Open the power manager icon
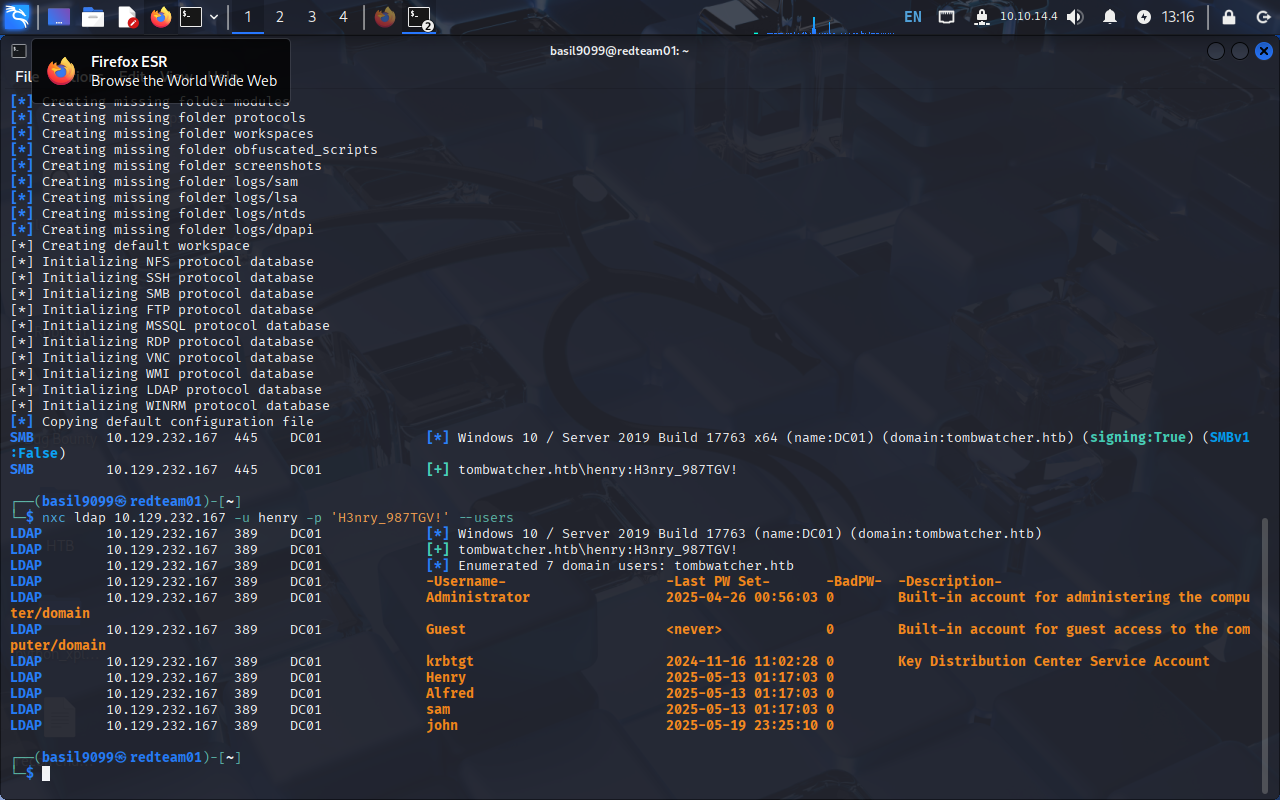 click(x=1144, y=16)
